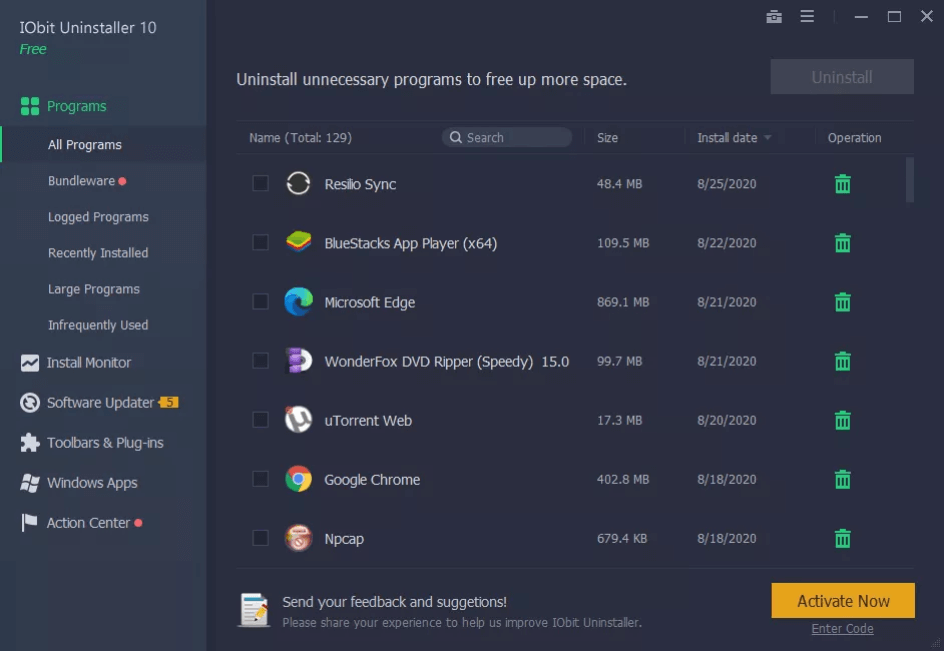This screenshot has width=944, height=651.
Task: Open the toolbox icon in title bar
Action: click(x=774, y=17)
